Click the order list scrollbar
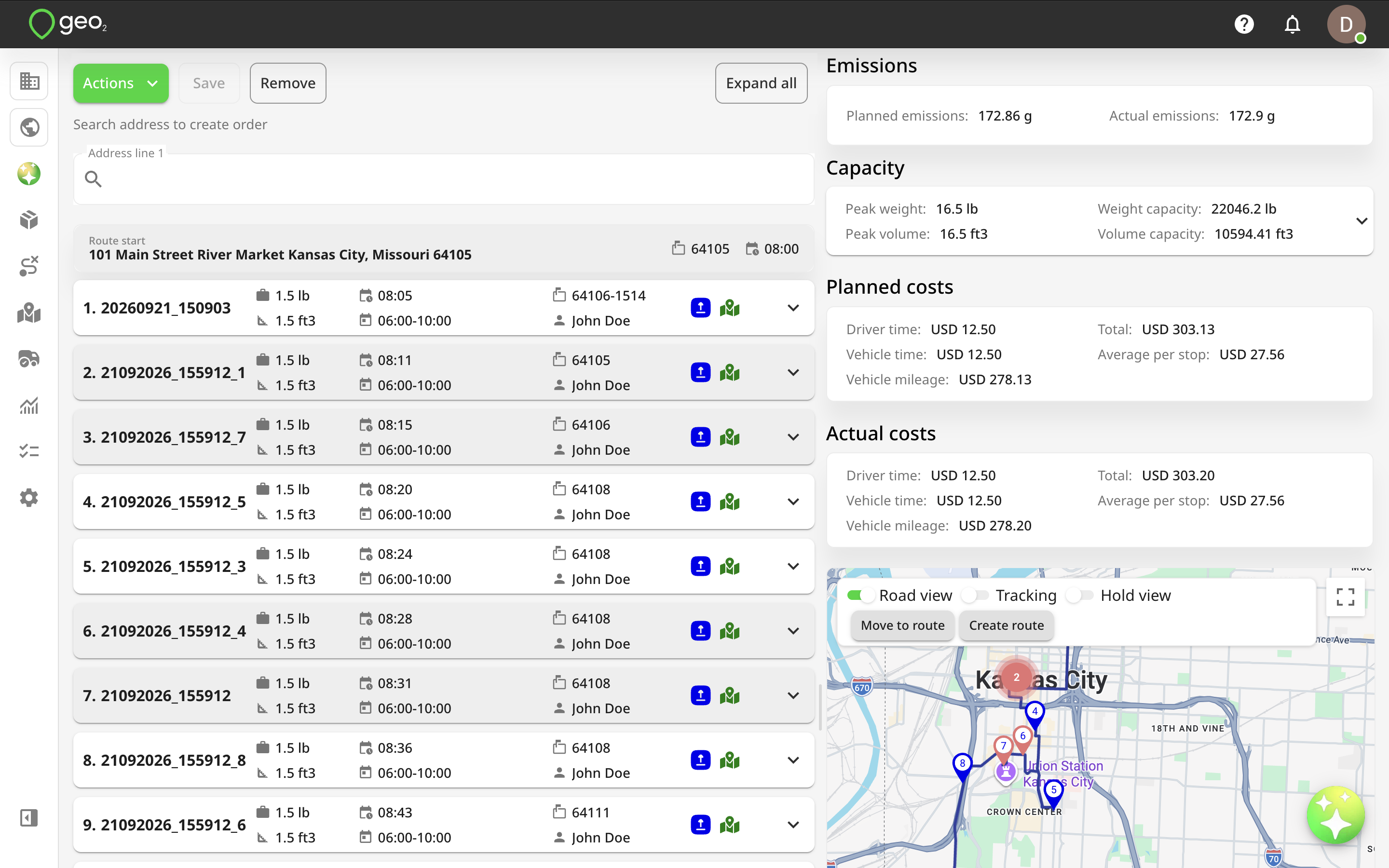The height and width of the screenshot is (868, 1389). [819, 707]
